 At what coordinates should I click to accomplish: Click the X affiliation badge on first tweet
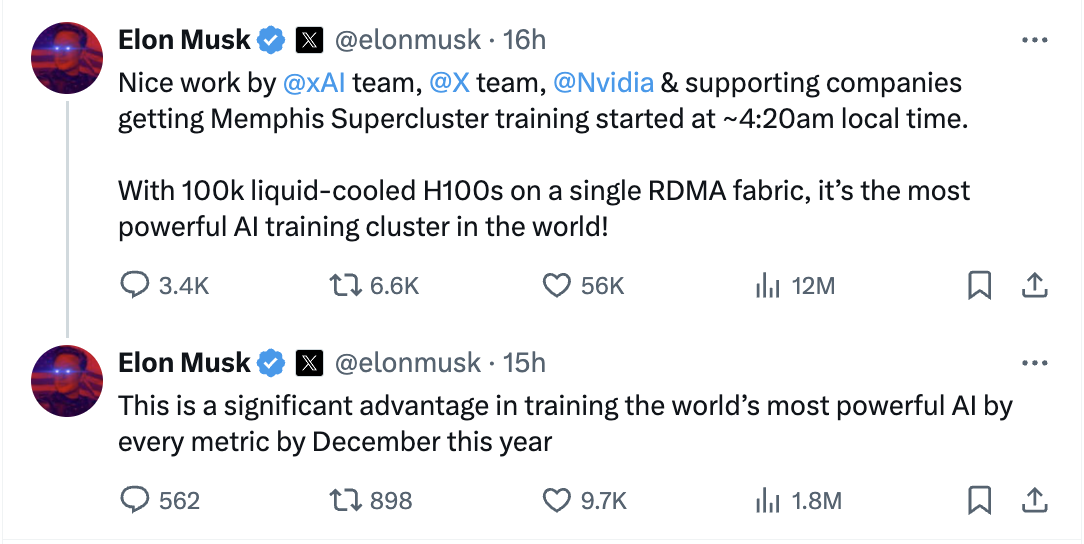click(x=309, y=40)
